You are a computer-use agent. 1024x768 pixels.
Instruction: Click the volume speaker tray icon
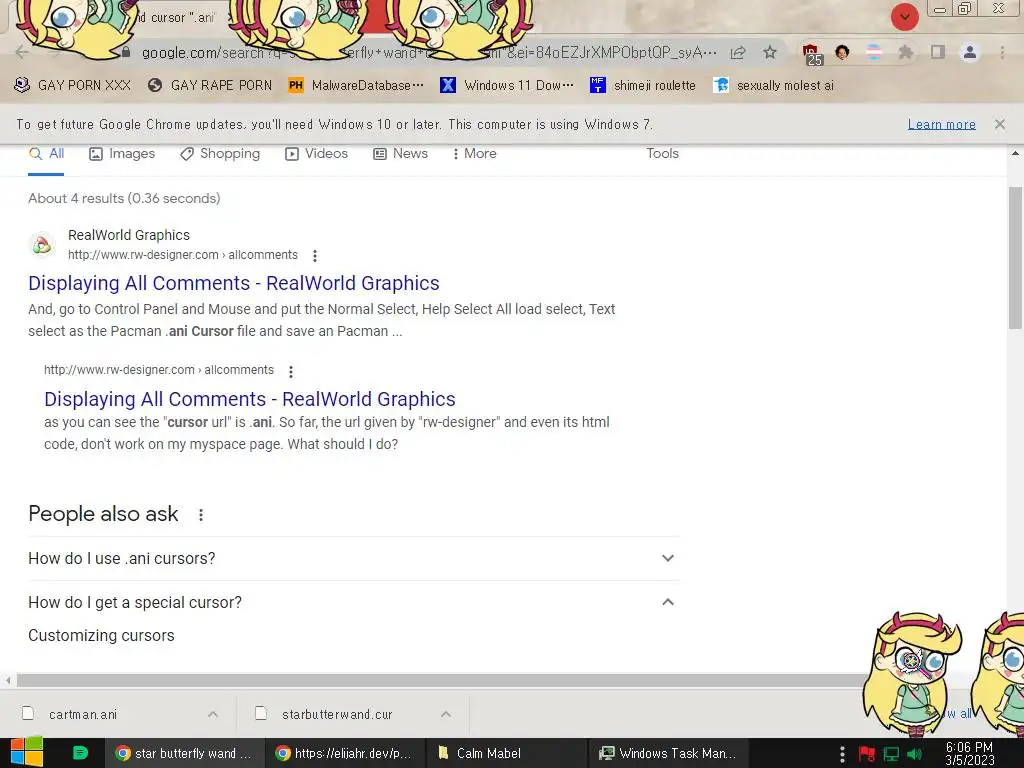click(914, 754)
